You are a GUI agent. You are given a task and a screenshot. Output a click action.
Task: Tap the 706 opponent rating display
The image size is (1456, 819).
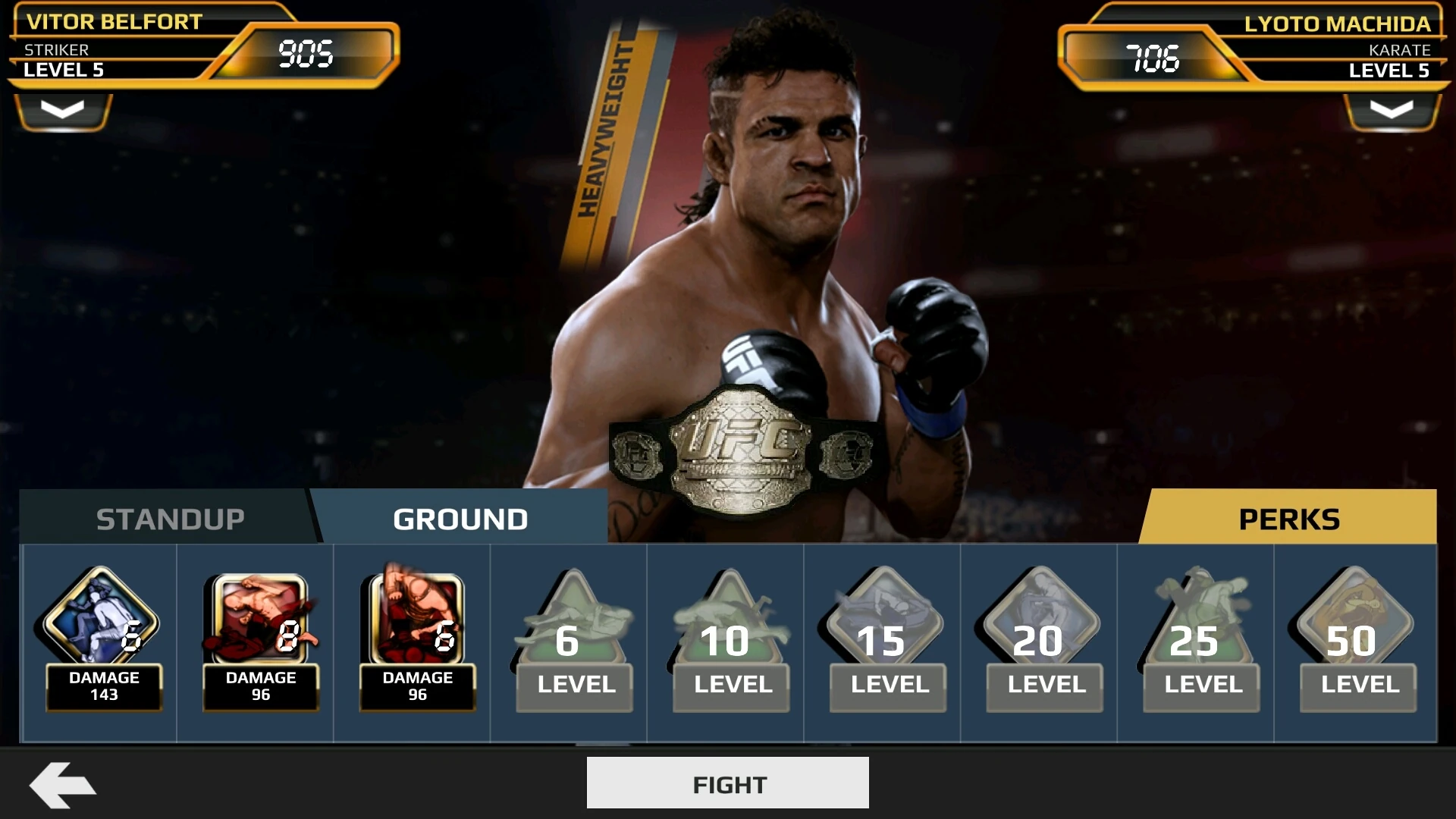(x=1152, y=58)
